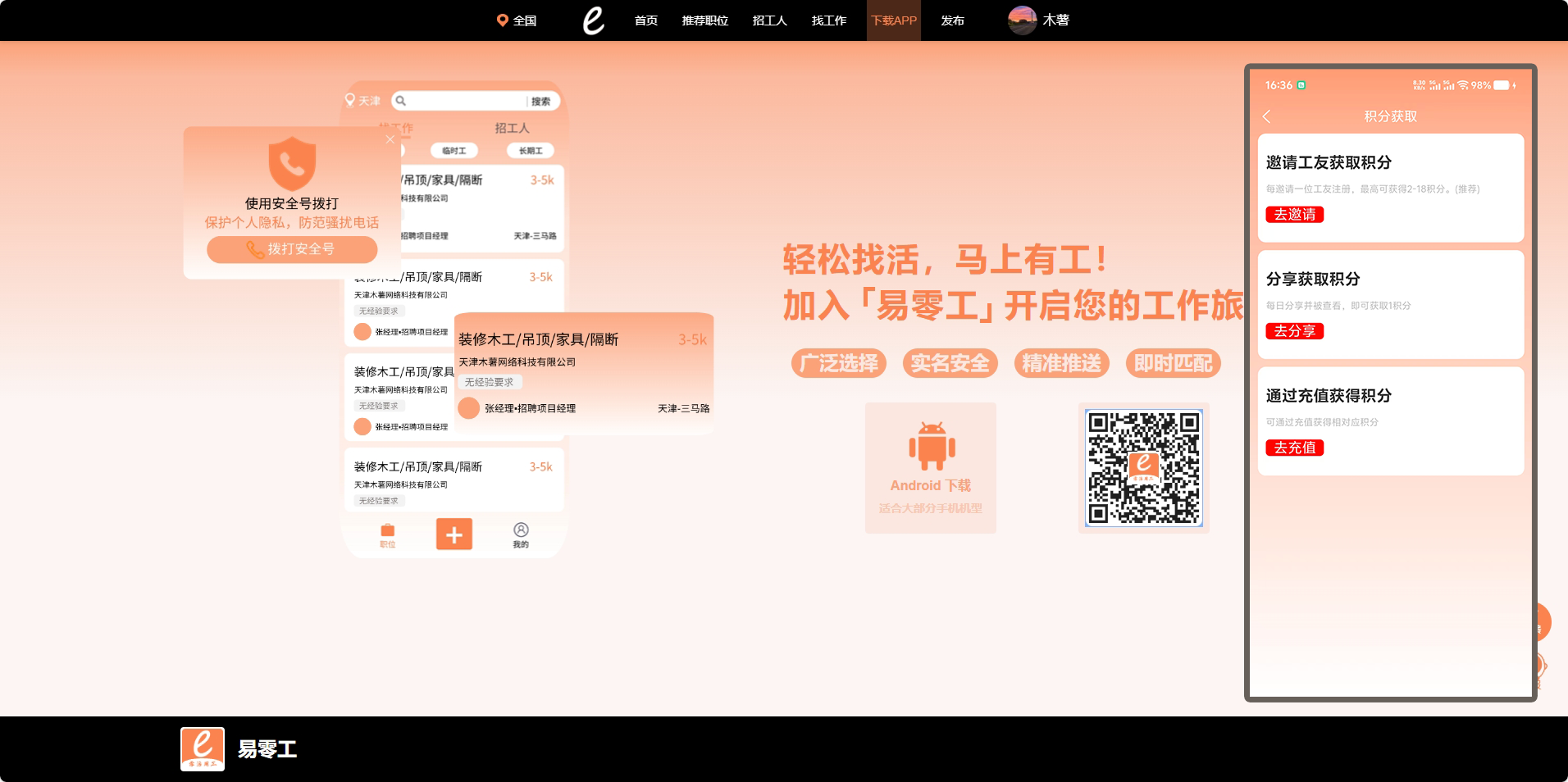Open the 发布 menu item

point(953,20)
